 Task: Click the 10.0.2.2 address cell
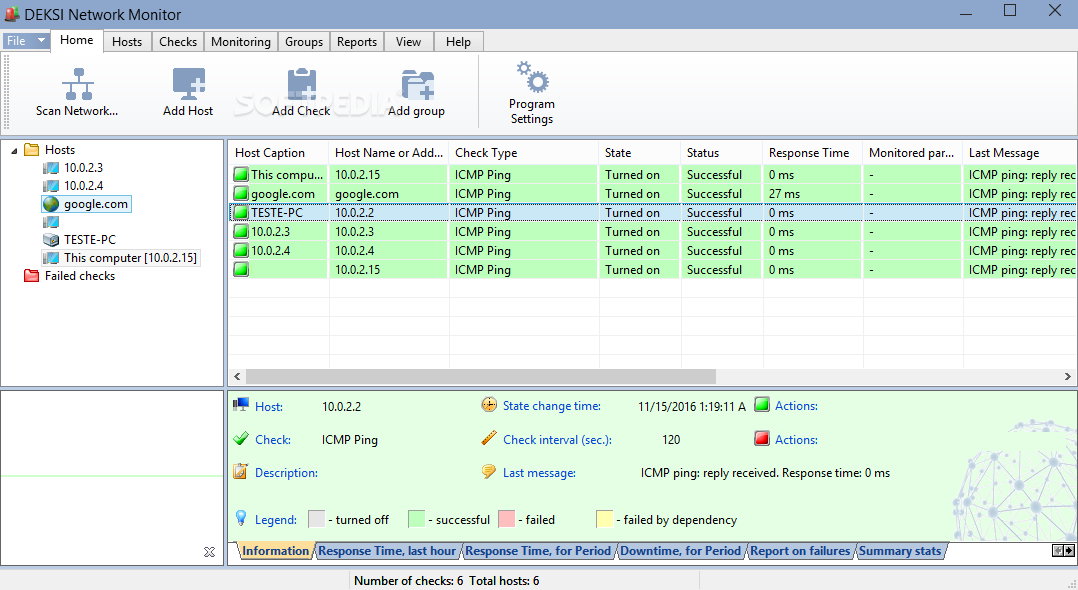click(389, 212)
